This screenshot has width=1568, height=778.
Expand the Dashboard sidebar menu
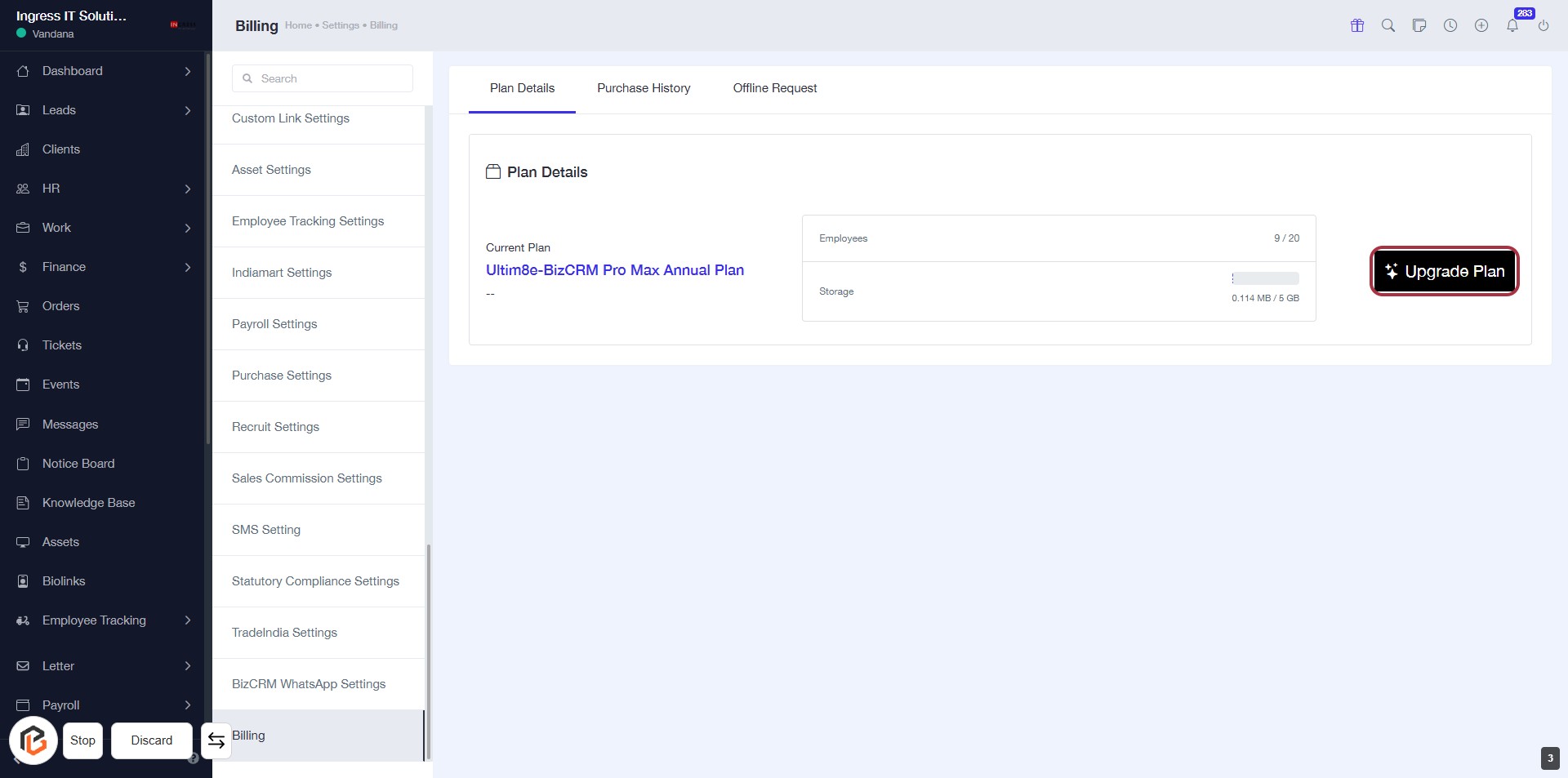(x=188, y=71)
